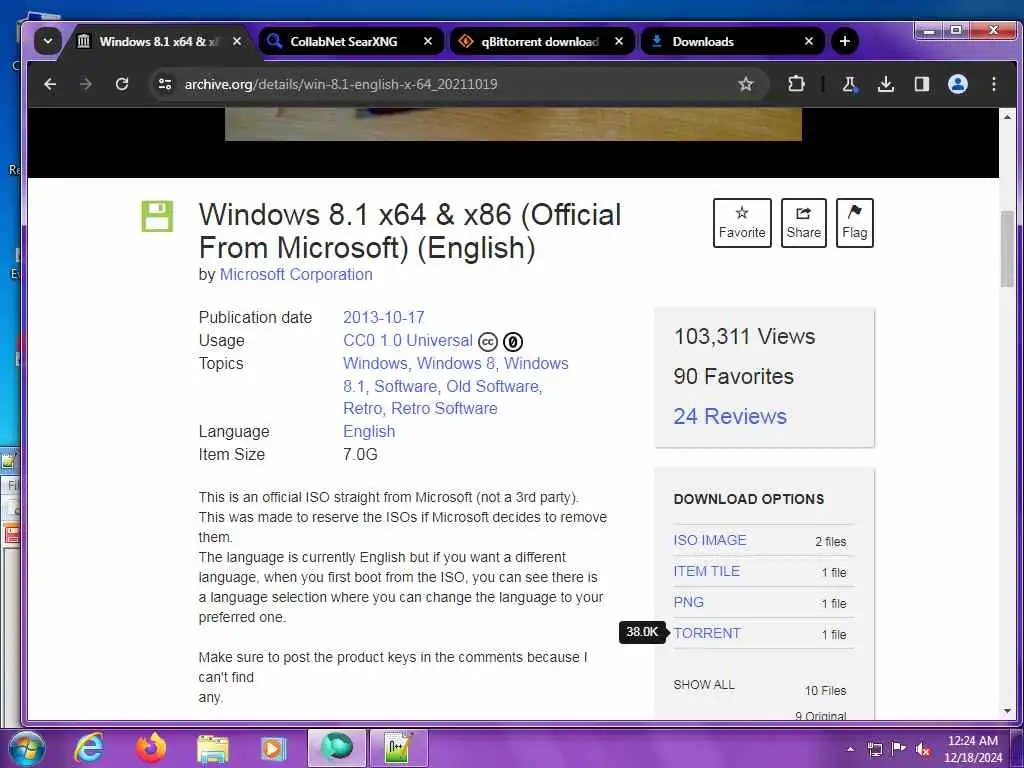
Task: Click the page scrollbar down arrow
Action: 1007,711
